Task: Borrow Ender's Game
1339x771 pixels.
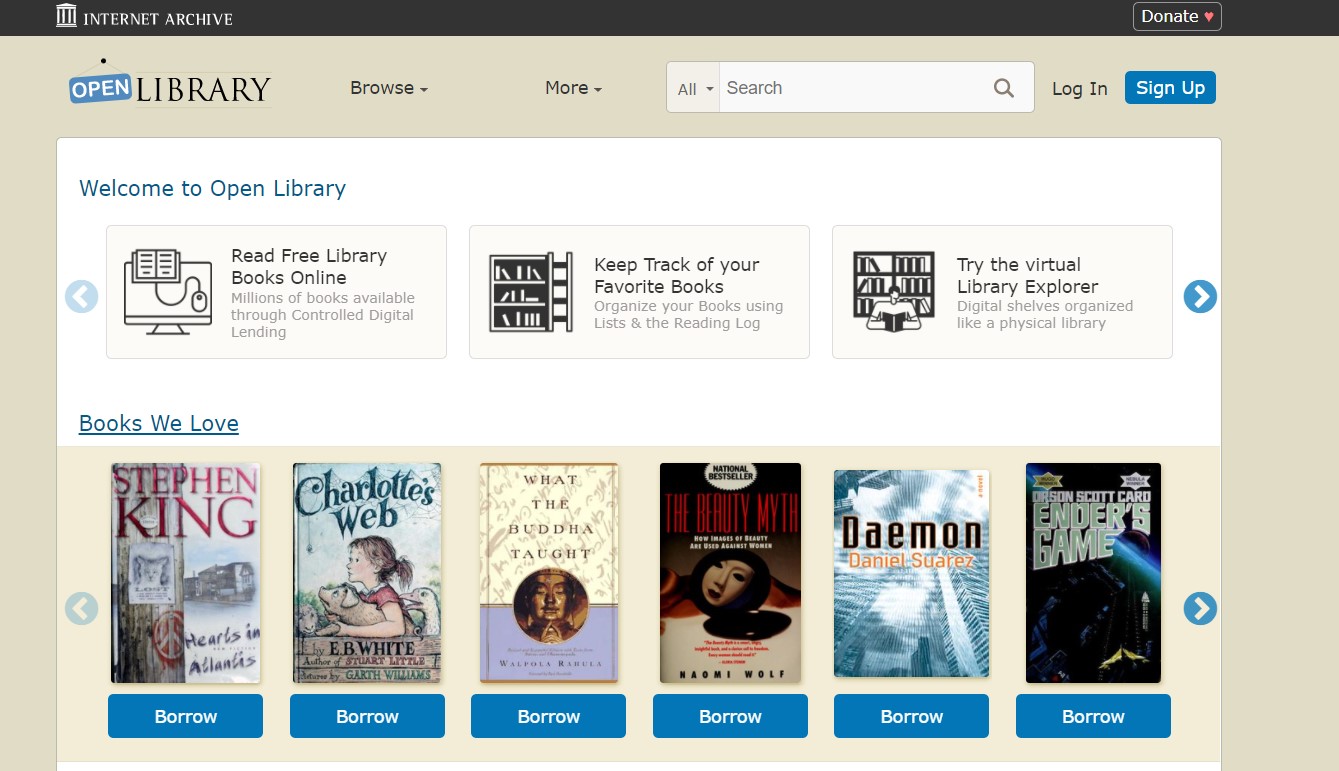Action: [x=1093, y=716]
